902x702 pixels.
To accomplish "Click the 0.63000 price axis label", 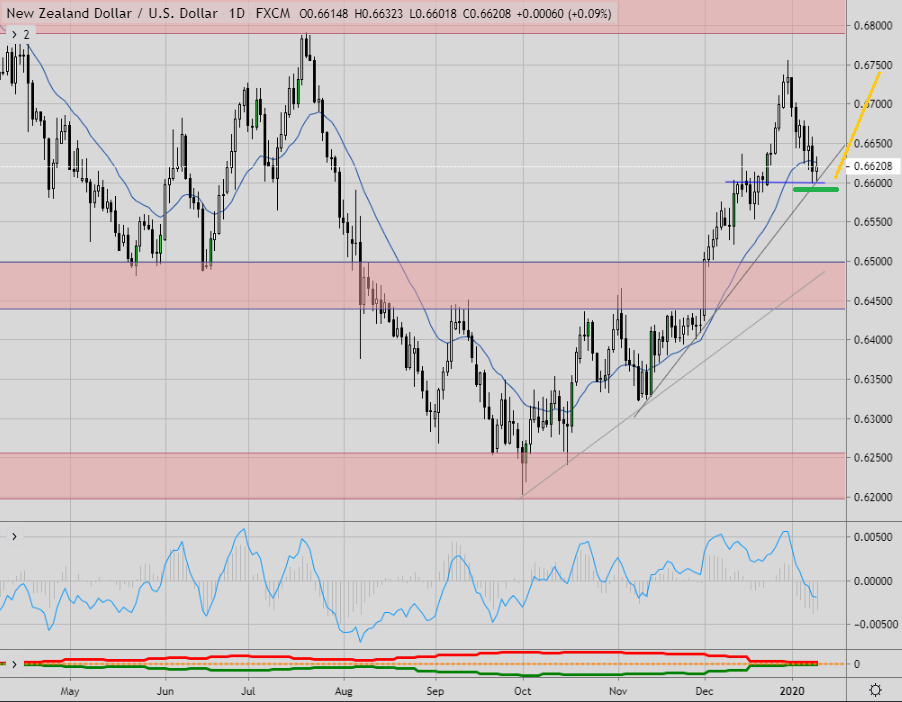I will [x=873, y=419].
